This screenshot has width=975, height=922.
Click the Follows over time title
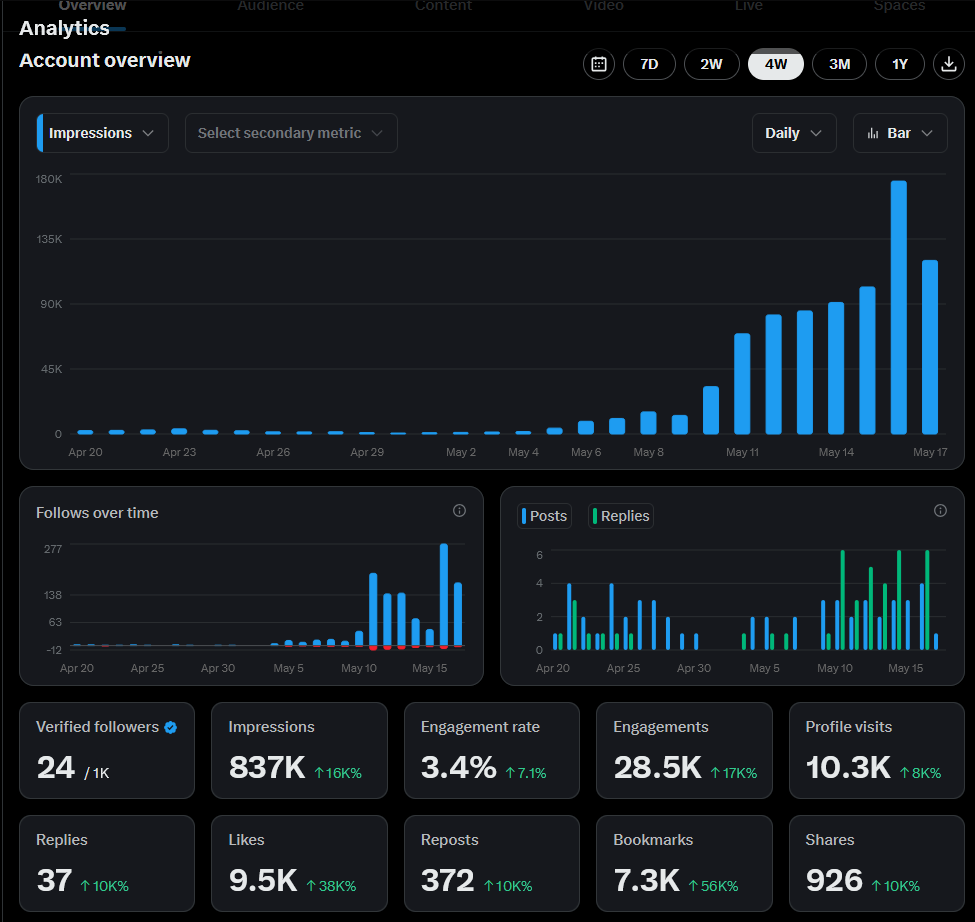pos(97,513)
